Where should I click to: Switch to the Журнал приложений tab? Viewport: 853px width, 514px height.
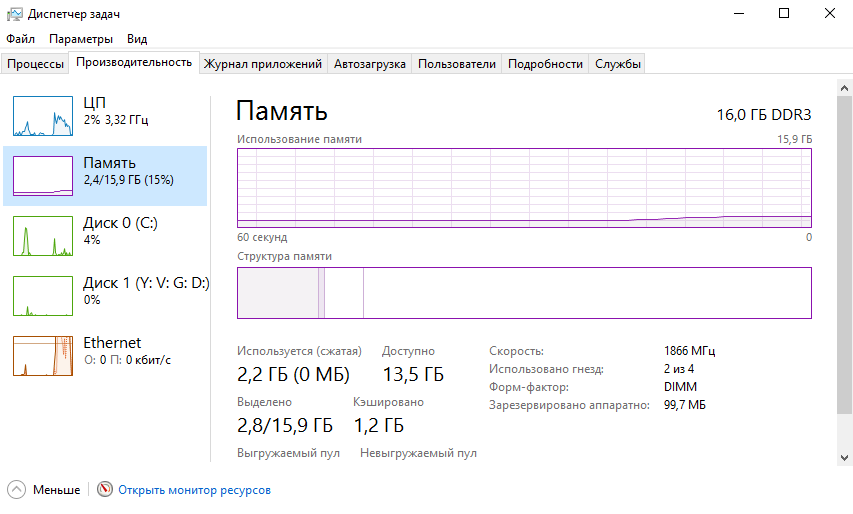(263, 64)
